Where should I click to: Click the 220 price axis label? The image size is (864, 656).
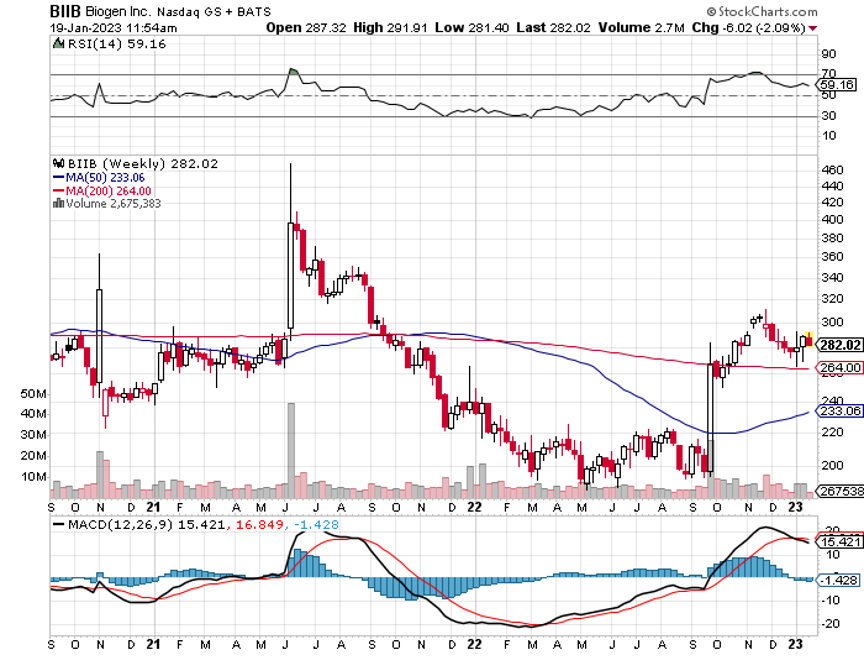point(832,432)
